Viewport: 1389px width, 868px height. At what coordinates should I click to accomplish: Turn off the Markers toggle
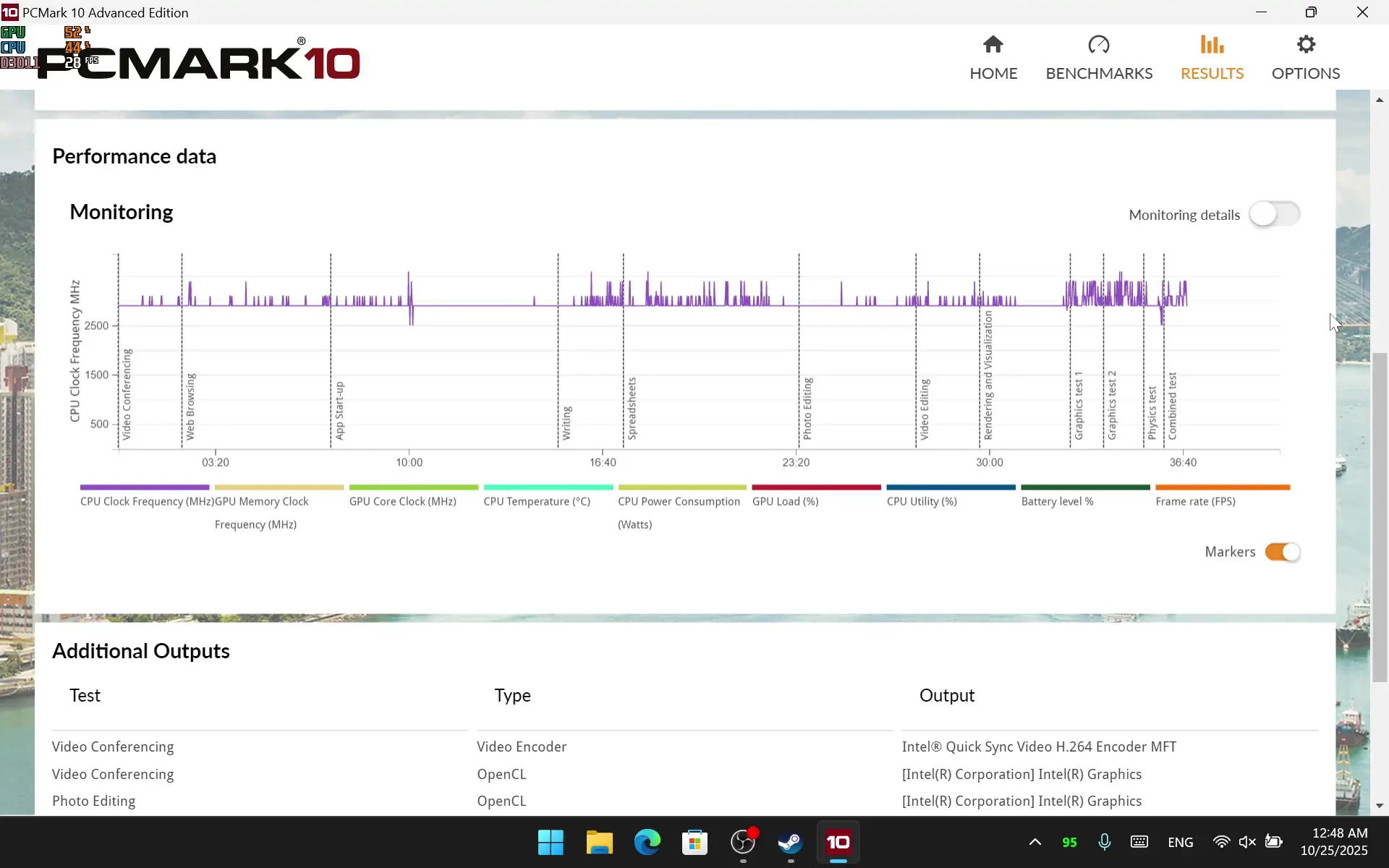[x=1282, y=552]
